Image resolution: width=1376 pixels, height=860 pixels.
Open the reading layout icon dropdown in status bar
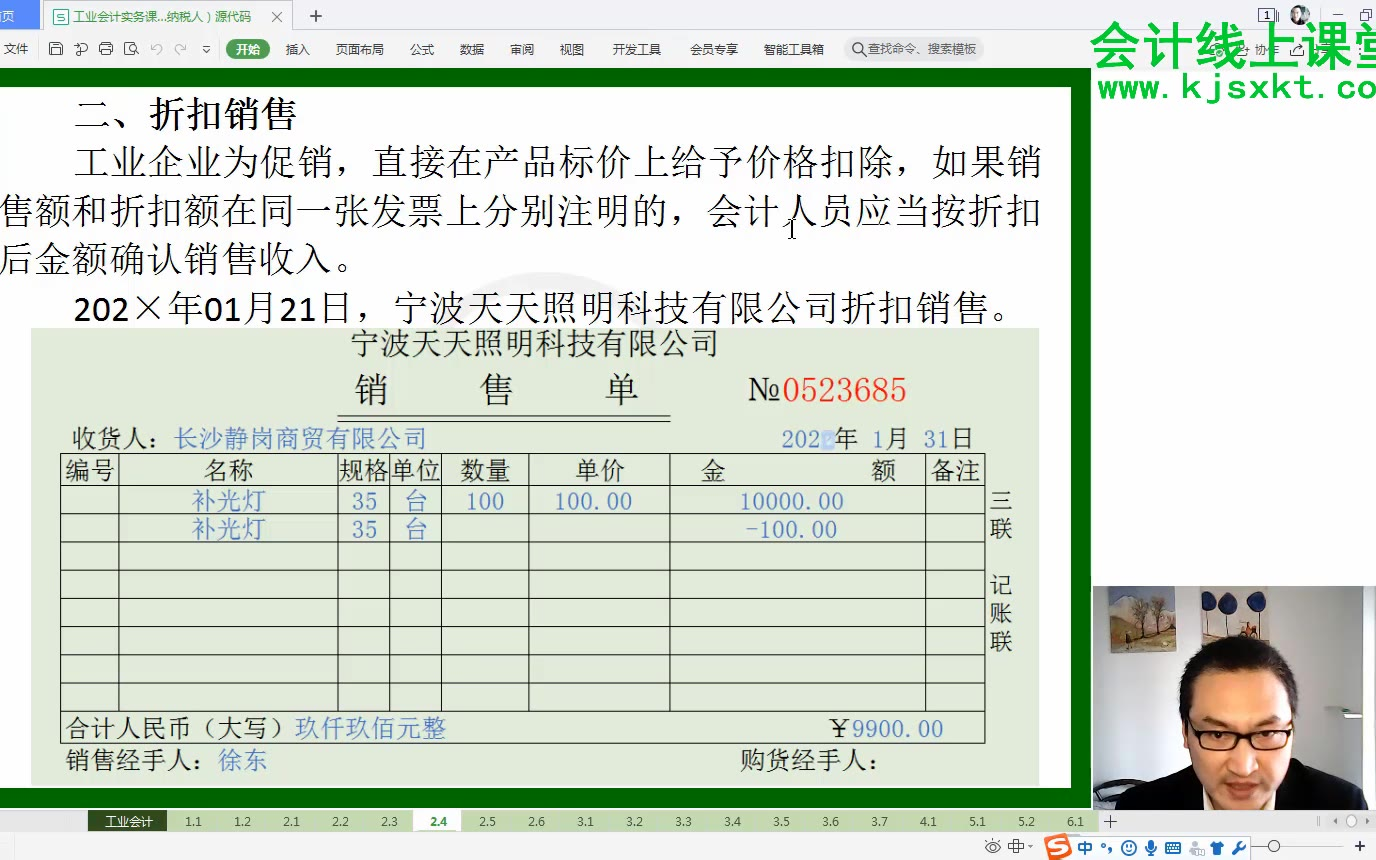1020,847
